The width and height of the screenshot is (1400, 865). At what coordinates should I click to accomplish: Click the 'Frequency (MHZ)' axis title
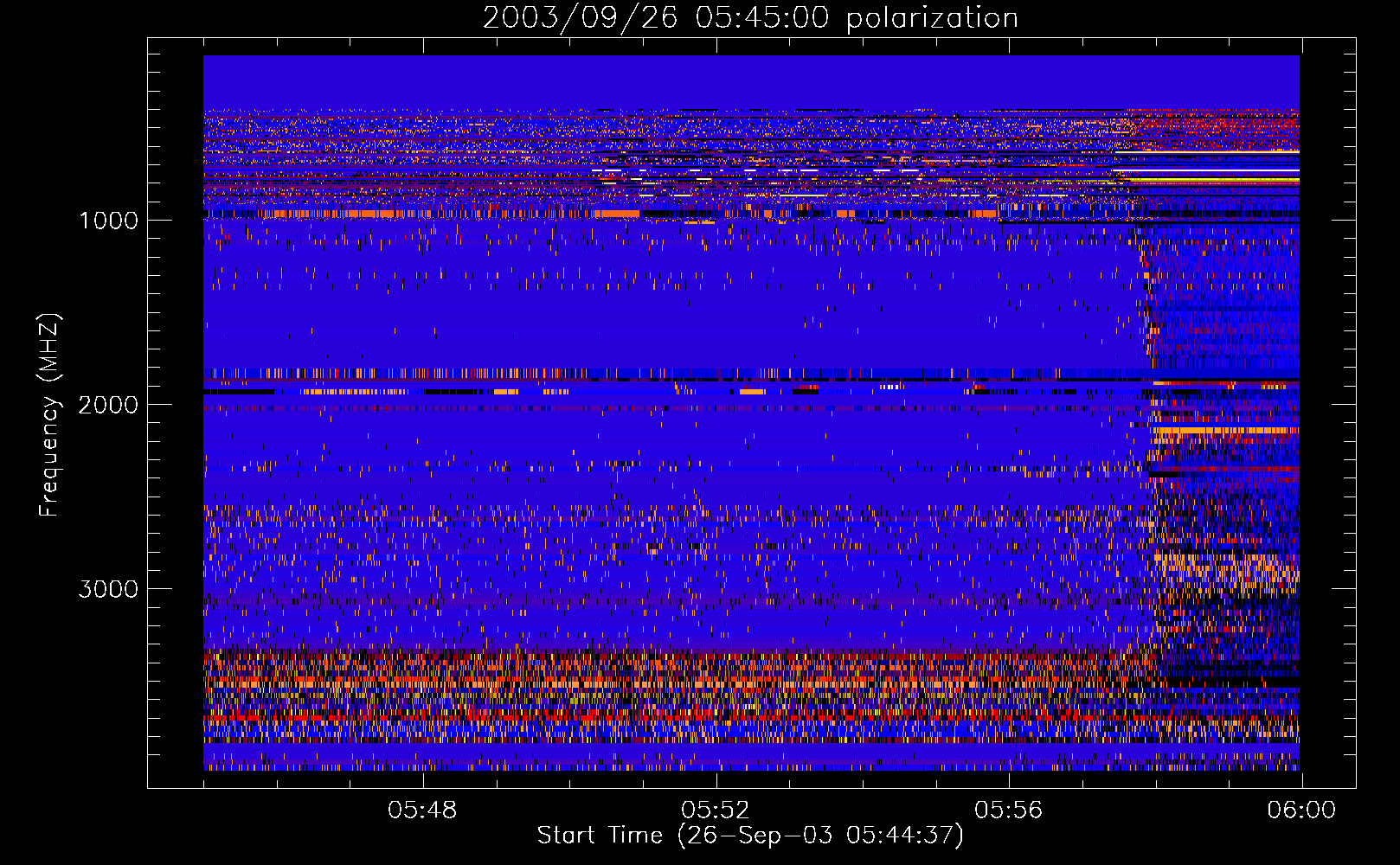(x=49, y=415)
